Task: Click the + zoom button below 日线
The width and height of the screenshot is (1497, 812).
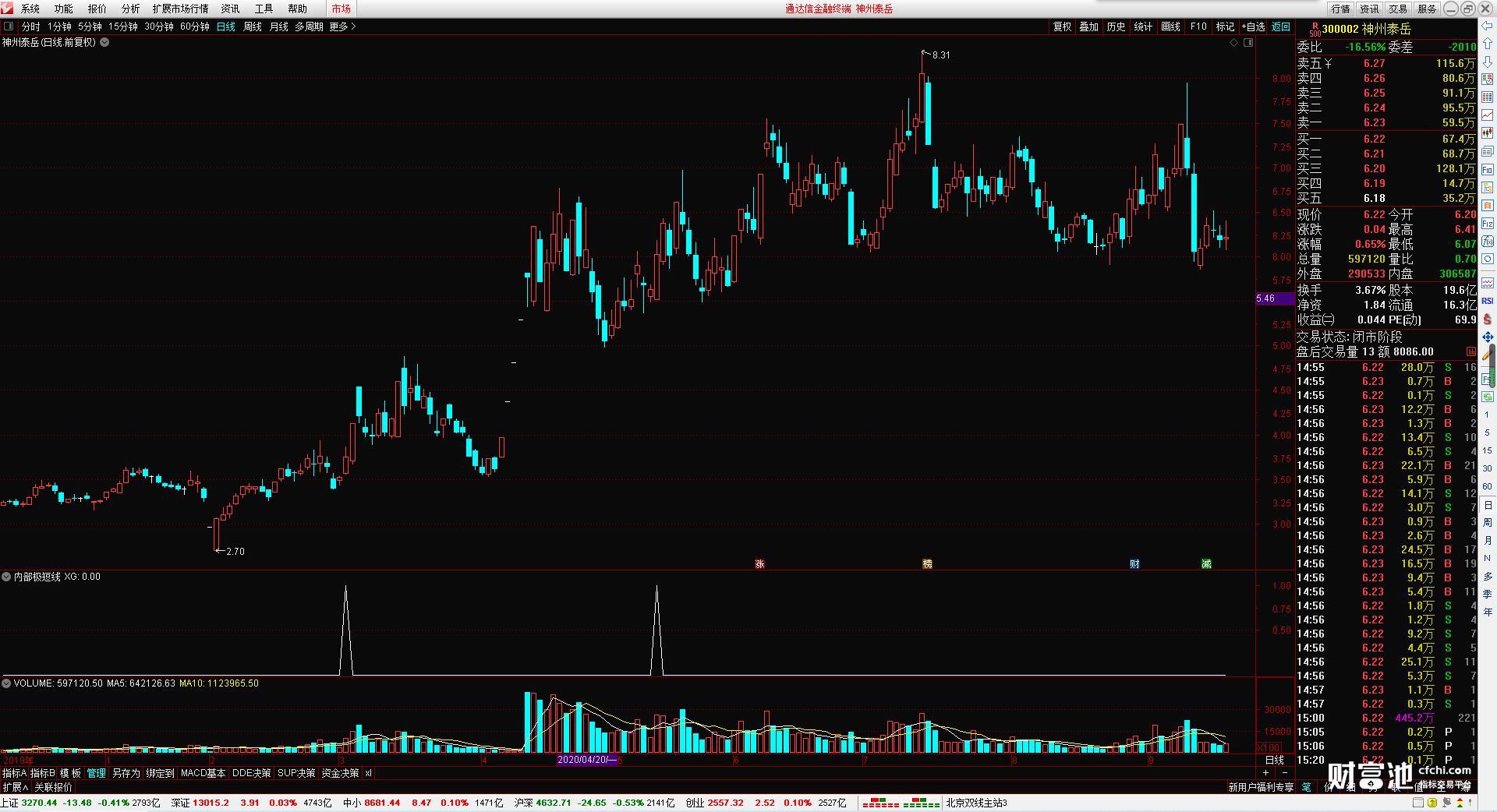Action: [x=1265, y=772]
